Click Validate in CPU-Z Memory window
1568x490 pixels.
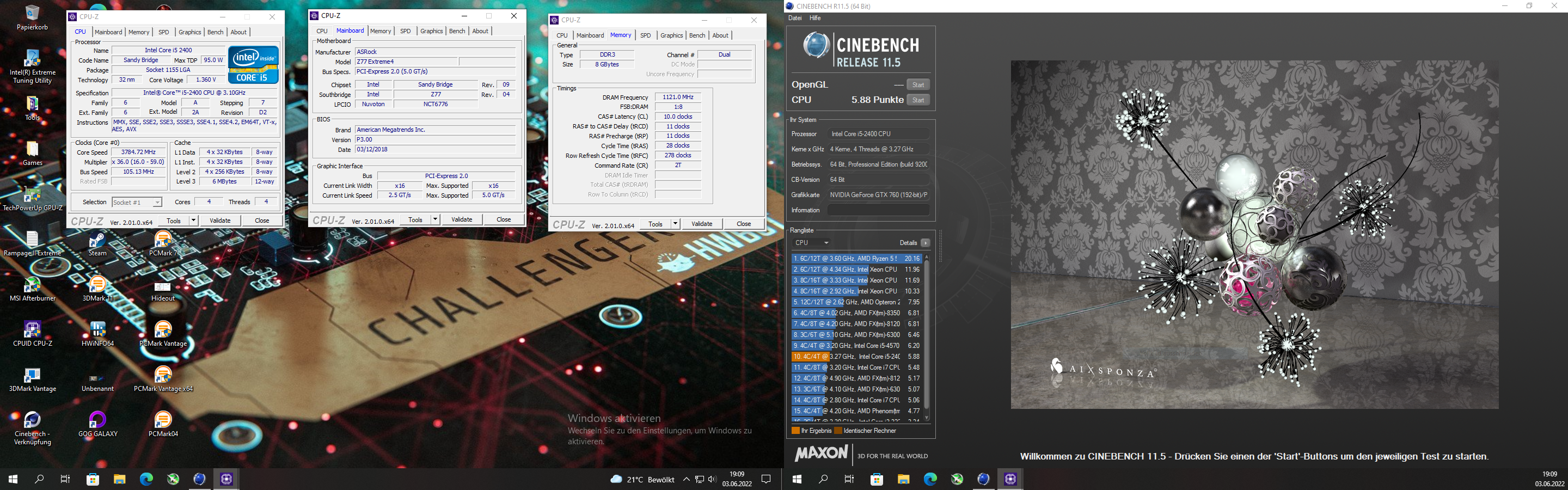pyautogui.click(x=701, y=223)
